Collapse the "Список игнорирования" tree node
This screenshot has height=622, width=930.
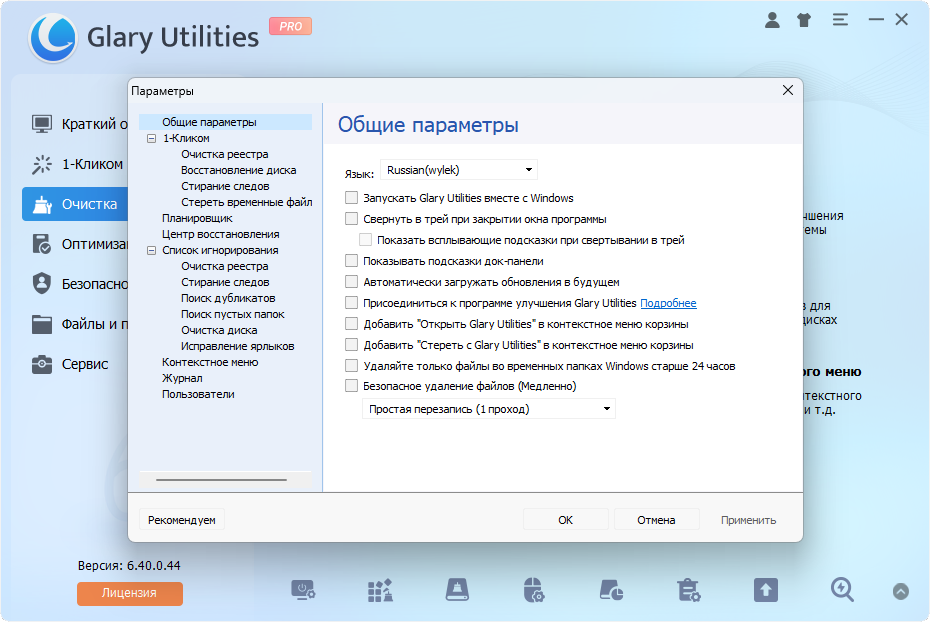pos(152,250)
